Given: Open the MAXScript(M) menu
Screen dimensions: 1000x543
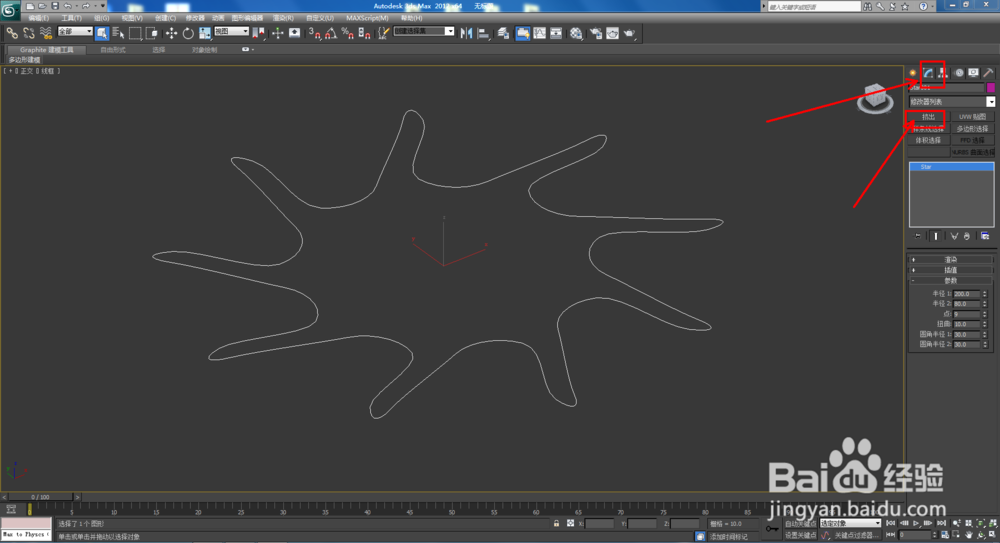Looking at the screenshot, I should click(x=367, y=18).
